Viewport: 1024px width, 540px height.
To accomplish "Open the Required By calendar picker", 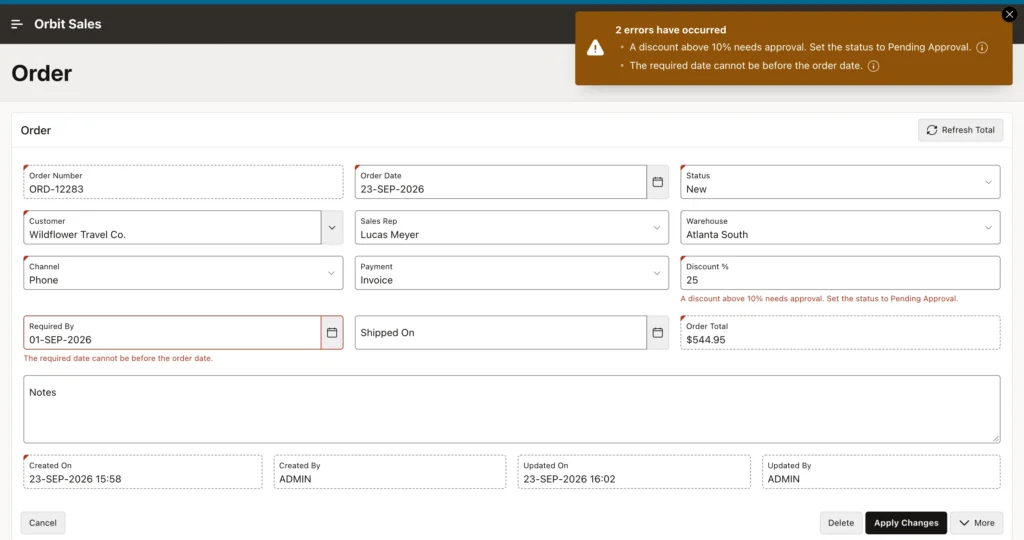I will pyautogui.click(x=332, y=333).
